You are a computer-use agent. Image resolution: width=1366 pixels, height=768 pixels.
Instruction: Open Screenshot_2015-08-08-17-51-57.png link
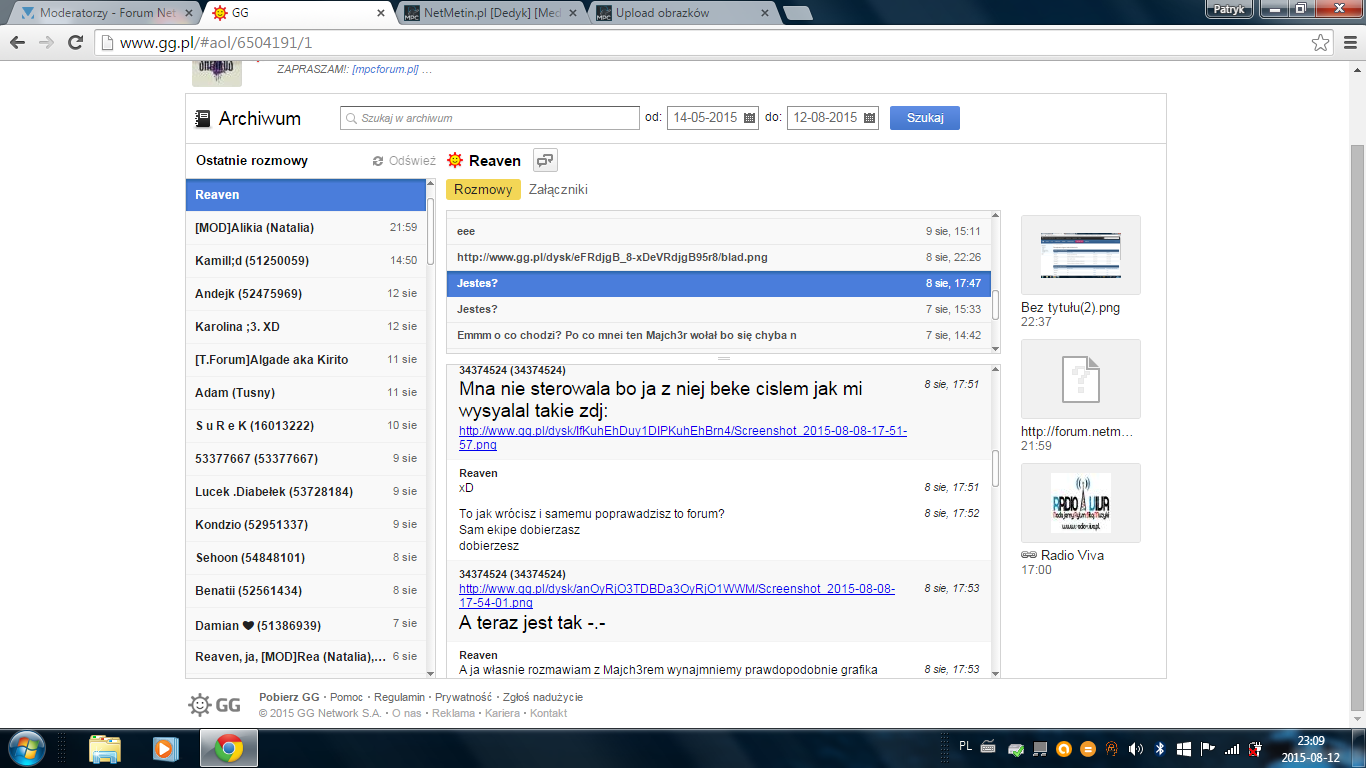683,438
